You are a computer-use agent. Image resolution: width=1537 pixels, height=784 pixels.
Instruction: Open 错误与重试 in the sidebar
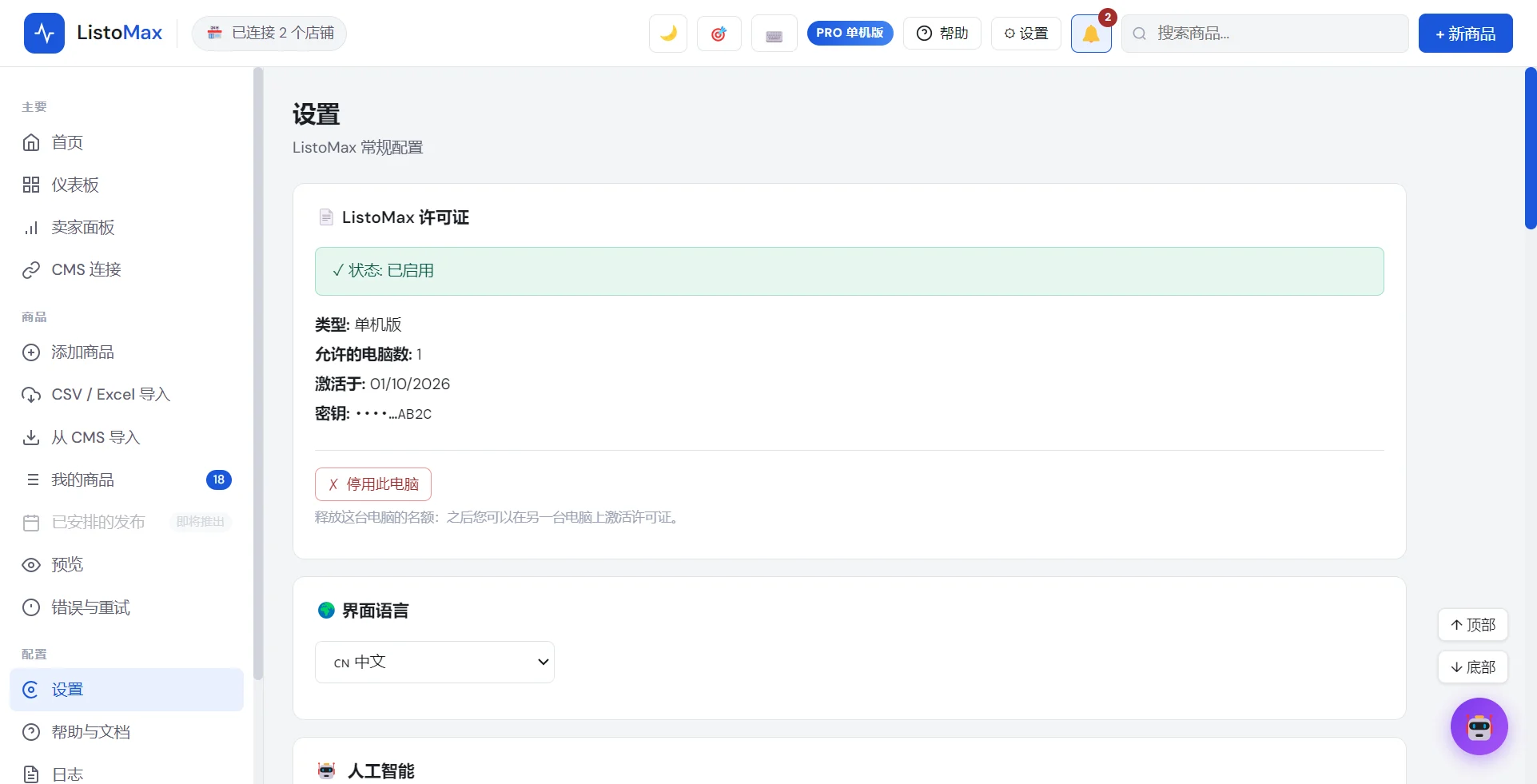[126, 607]
